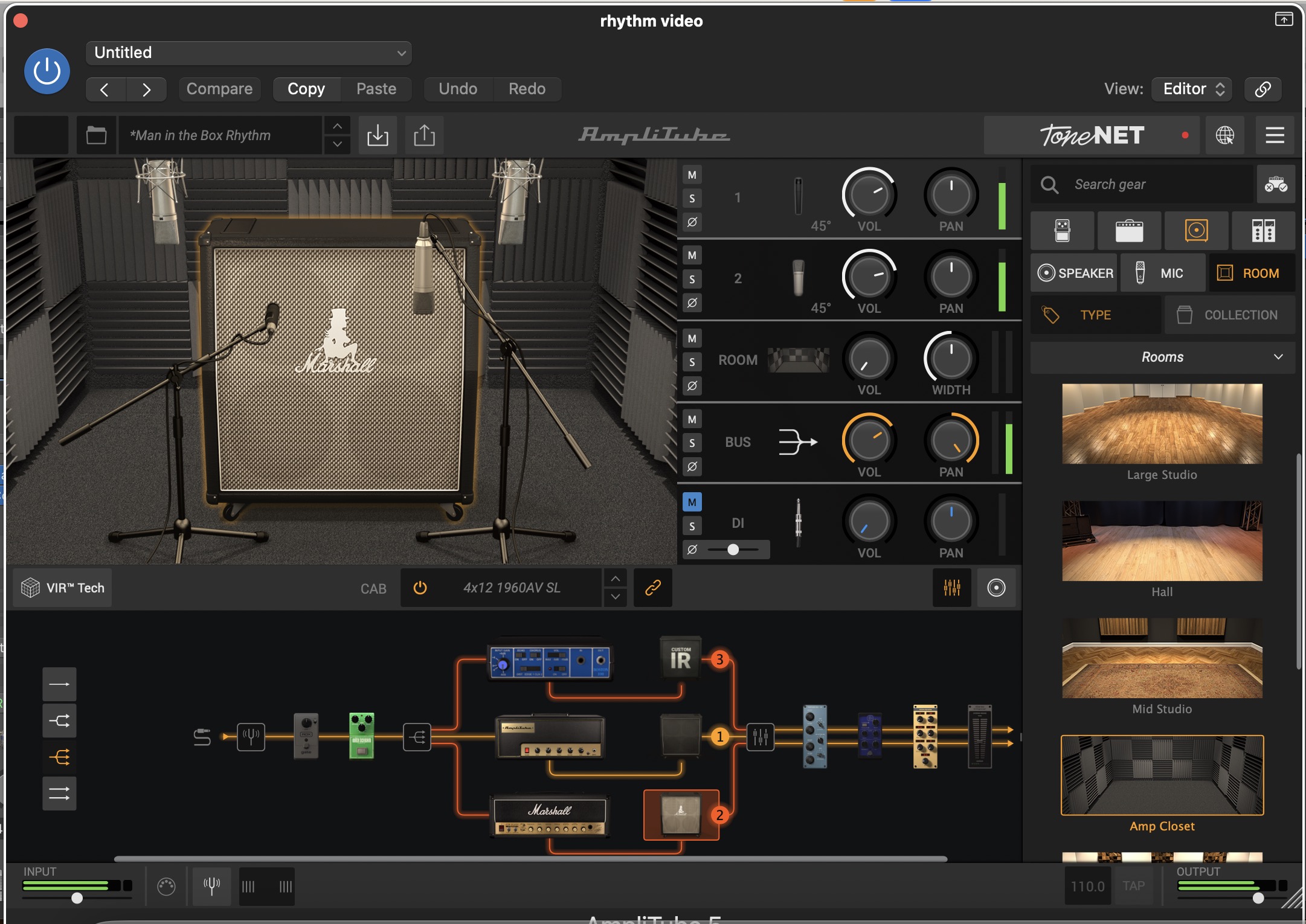Click the Compare button
1306x924 pixels.
coord(219,89)
